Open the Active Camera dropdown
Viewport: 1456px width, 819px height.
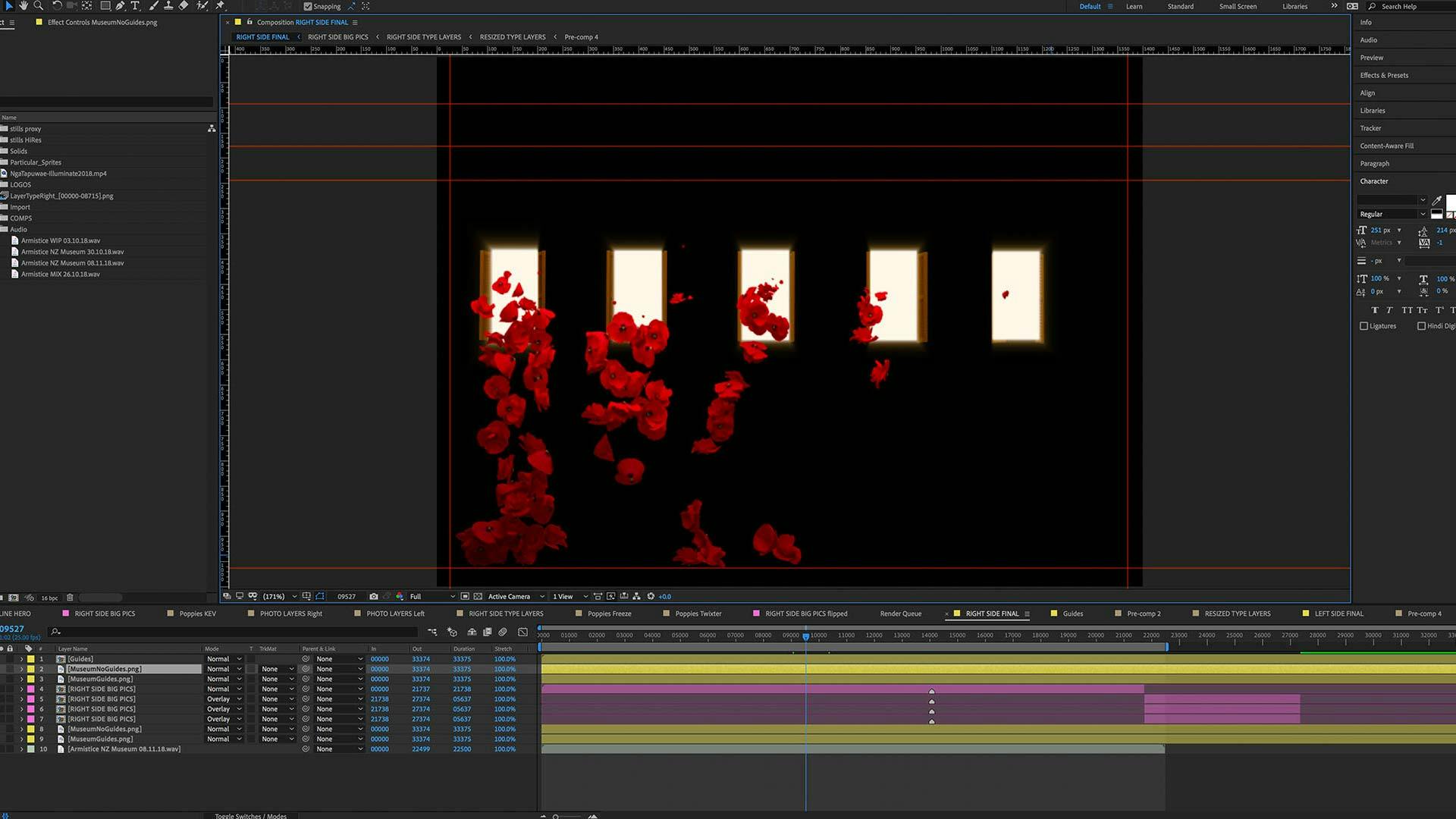click(516, 597)
